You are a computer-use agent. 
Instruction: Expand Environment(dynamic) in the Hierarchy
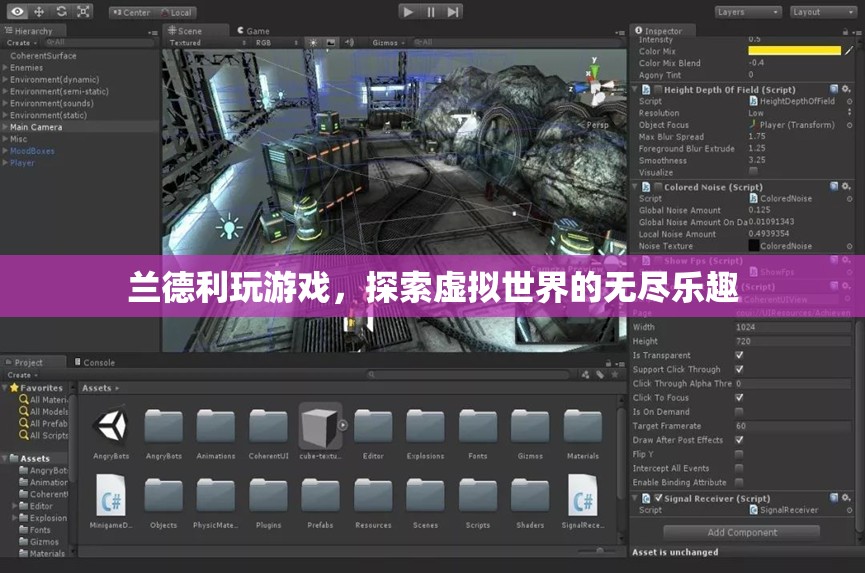pos(5,79)
